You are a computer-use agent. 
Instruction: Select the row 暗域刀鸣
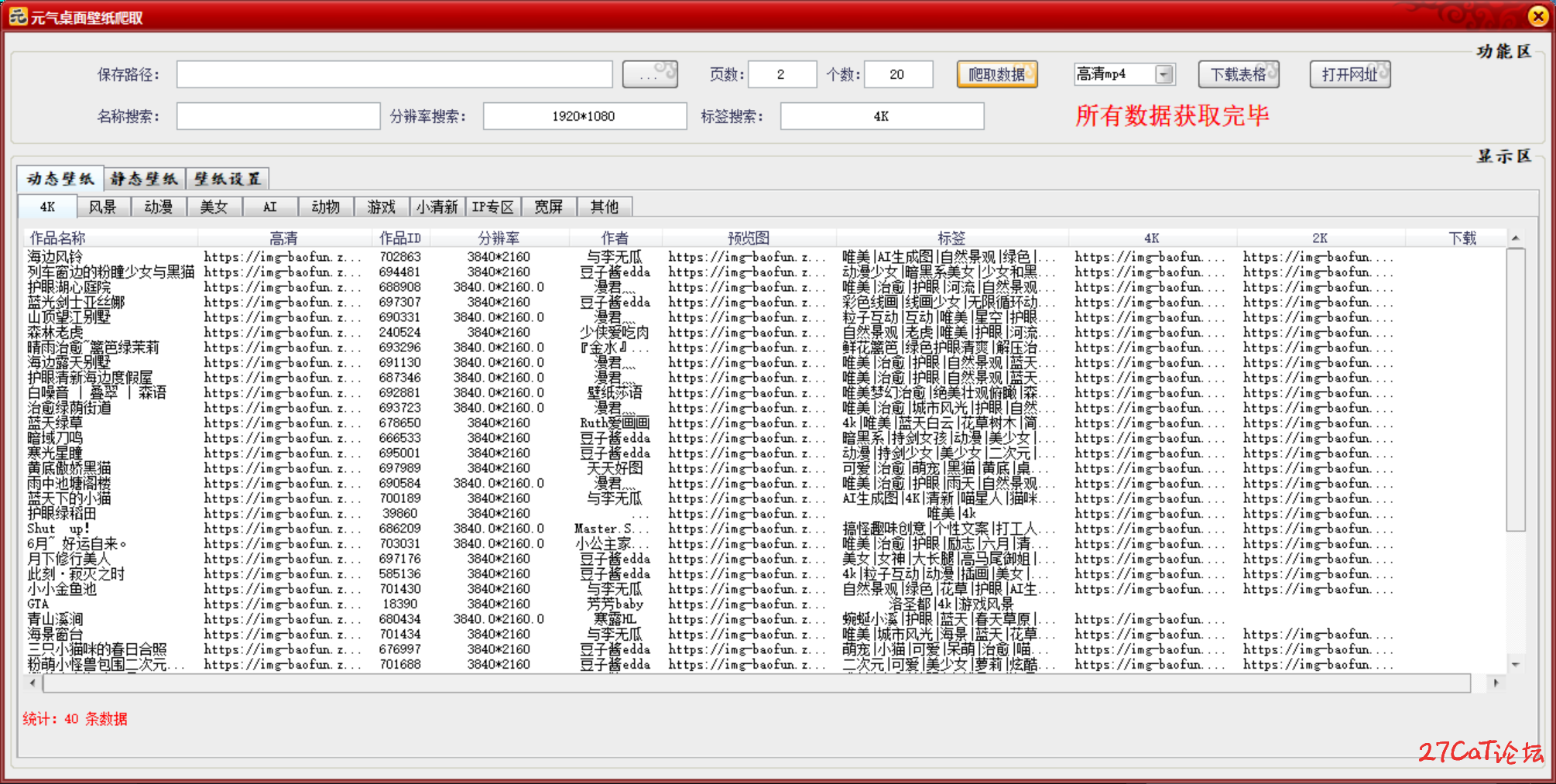766,438
